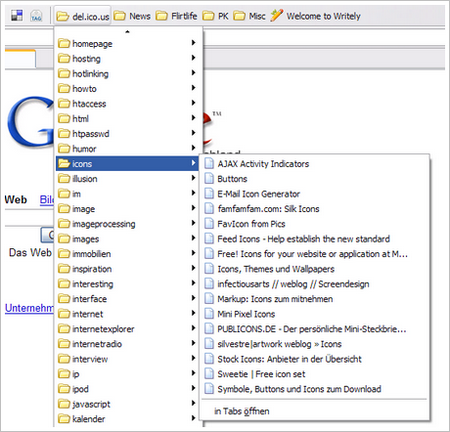450x432 pixels.
Task: Open famfamfam.com: Silk Icons bookmark
Action: (x=314, y=209)
